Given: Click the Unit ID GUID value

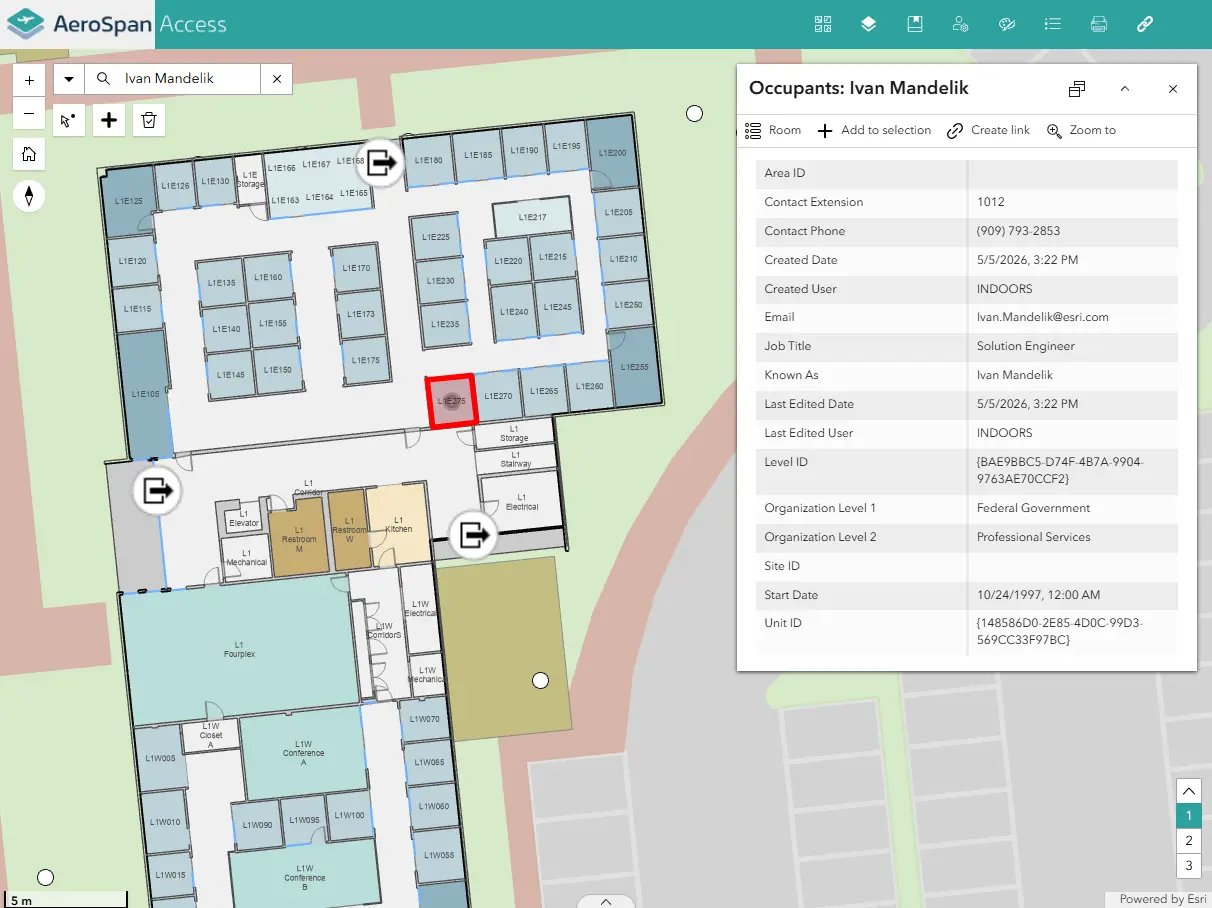Looking at the screenshot, I should point(1060,631).
